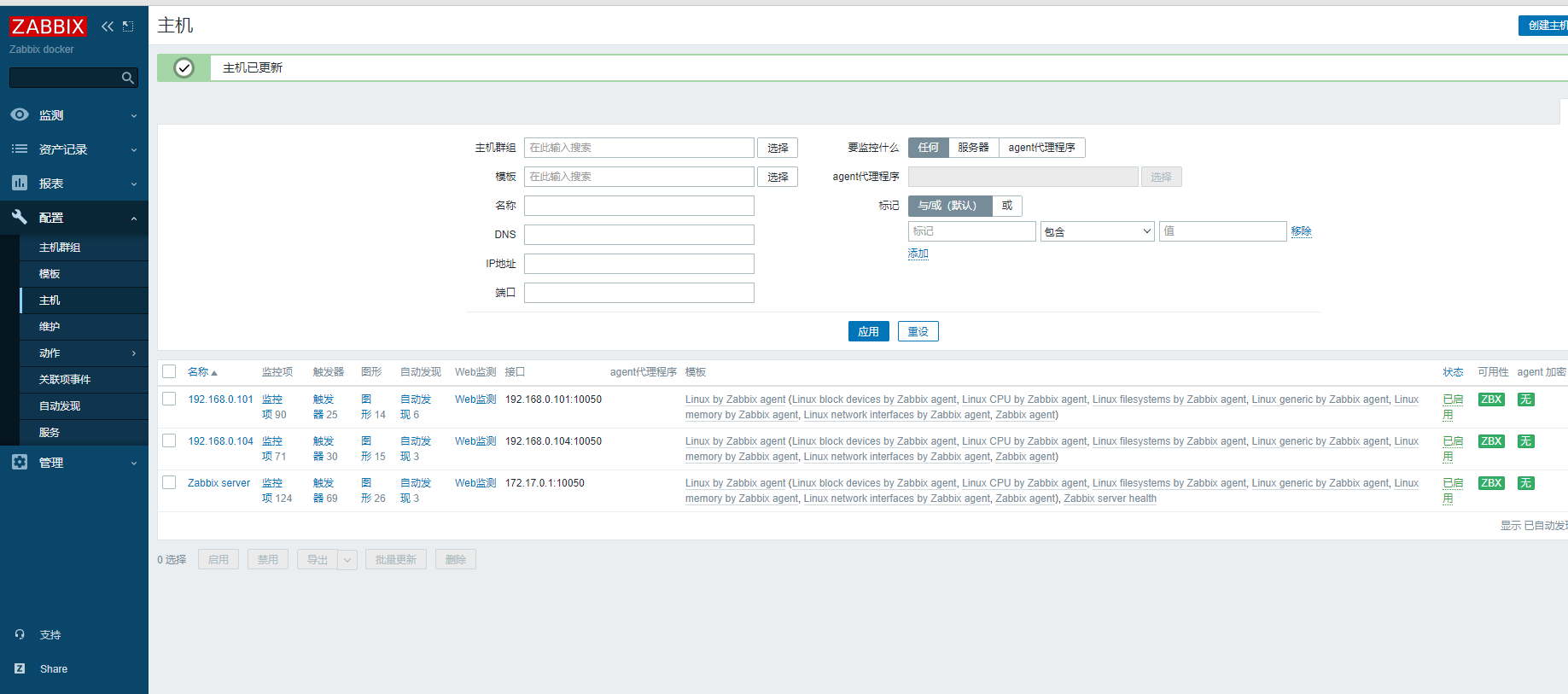Click the 重设 filter button
Image resolution: width=1568 pixels, height=694 pixels.
pos(918,331)
